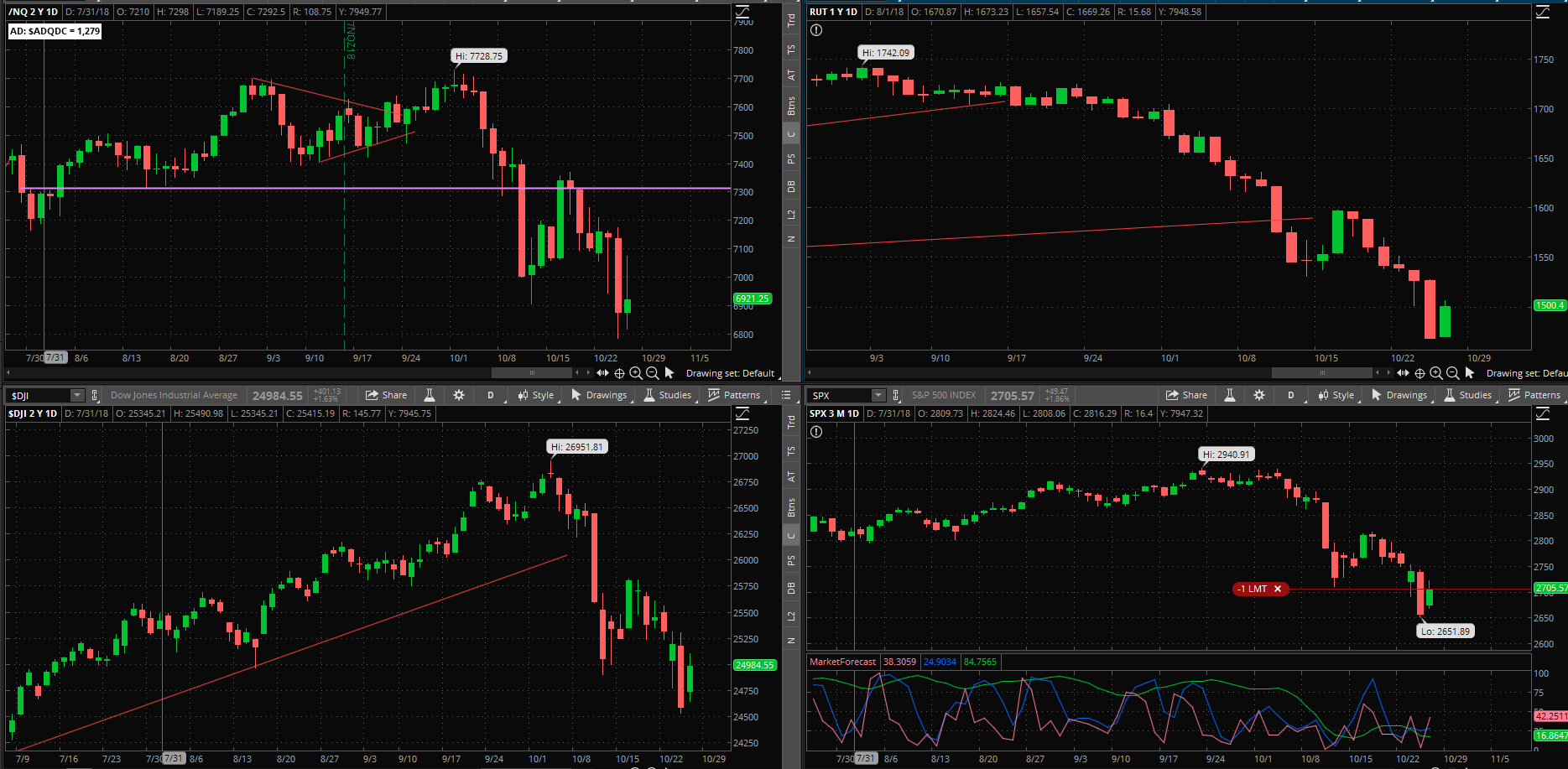Click the left scroll arrow under /NQ chart
The height and width of the screenshot is (769, 1568).
pyautogui.click(x=8, y=372)
